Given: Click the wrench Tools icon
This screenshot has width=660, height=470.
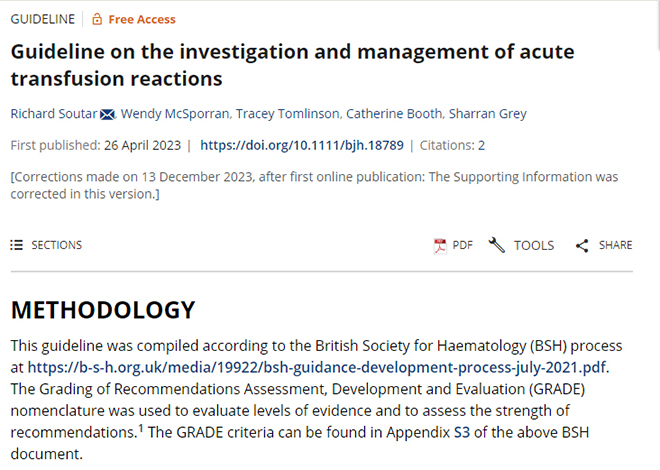Looking at the screenshot, I should tap(497, 245).
